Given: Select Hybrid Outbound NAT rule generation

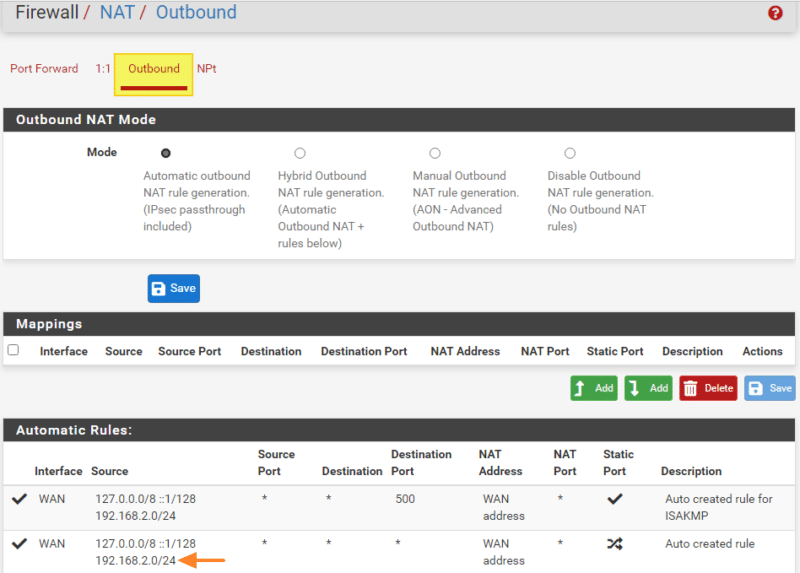Looking at the screenshot, I should click(x=300, y=153).
